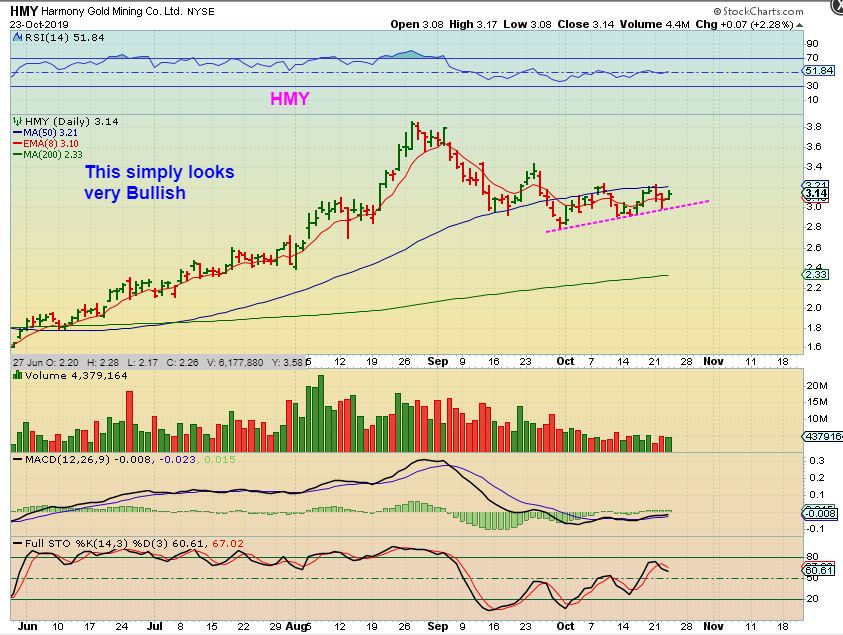Screen dimensions: 843x635
Task: Click the 51.84 RSI value tag on the right axis
Action: [x=819, y=70]
